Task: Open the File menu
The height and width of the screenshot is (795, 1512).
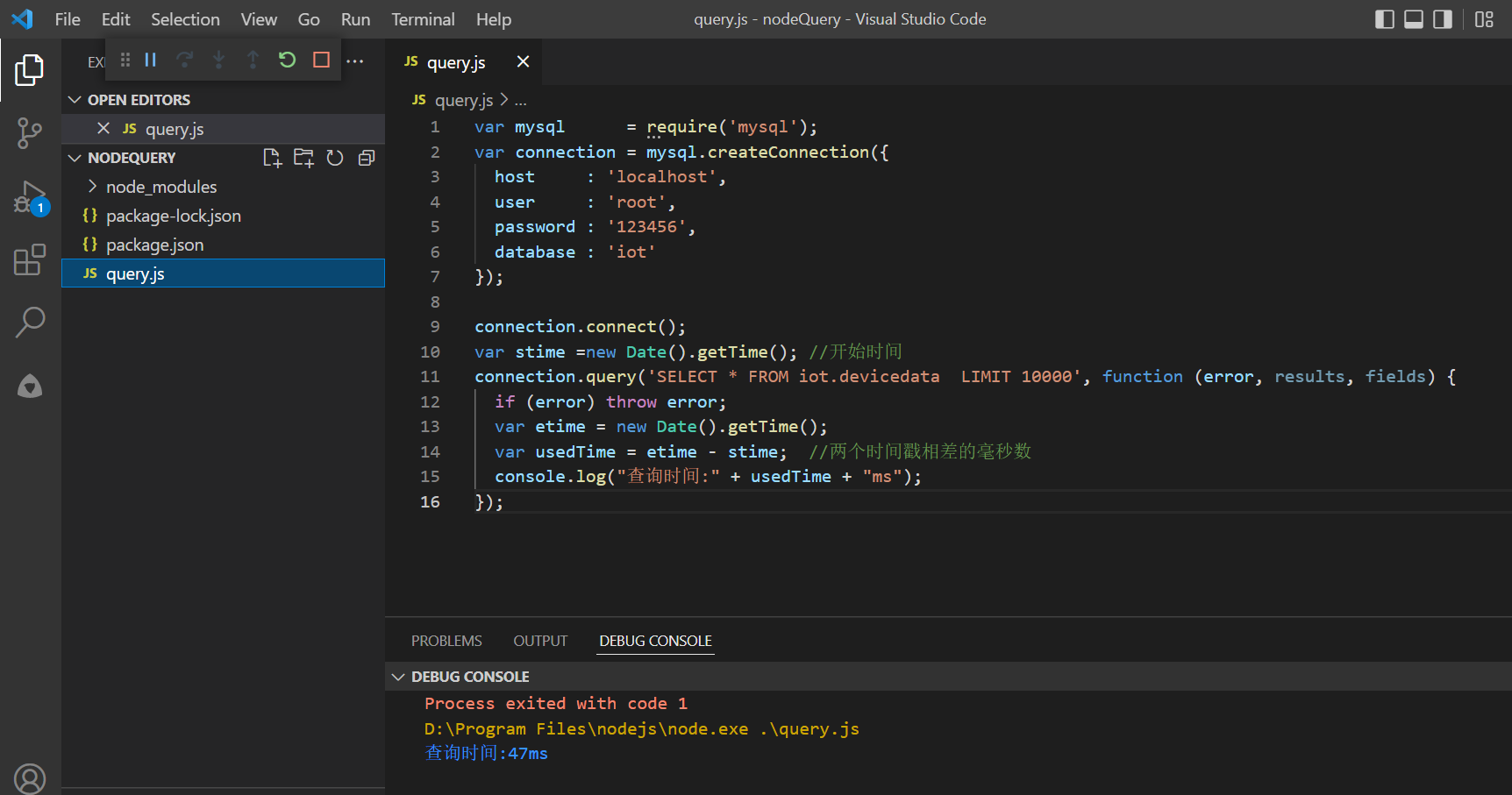Action: pos(68,19)
